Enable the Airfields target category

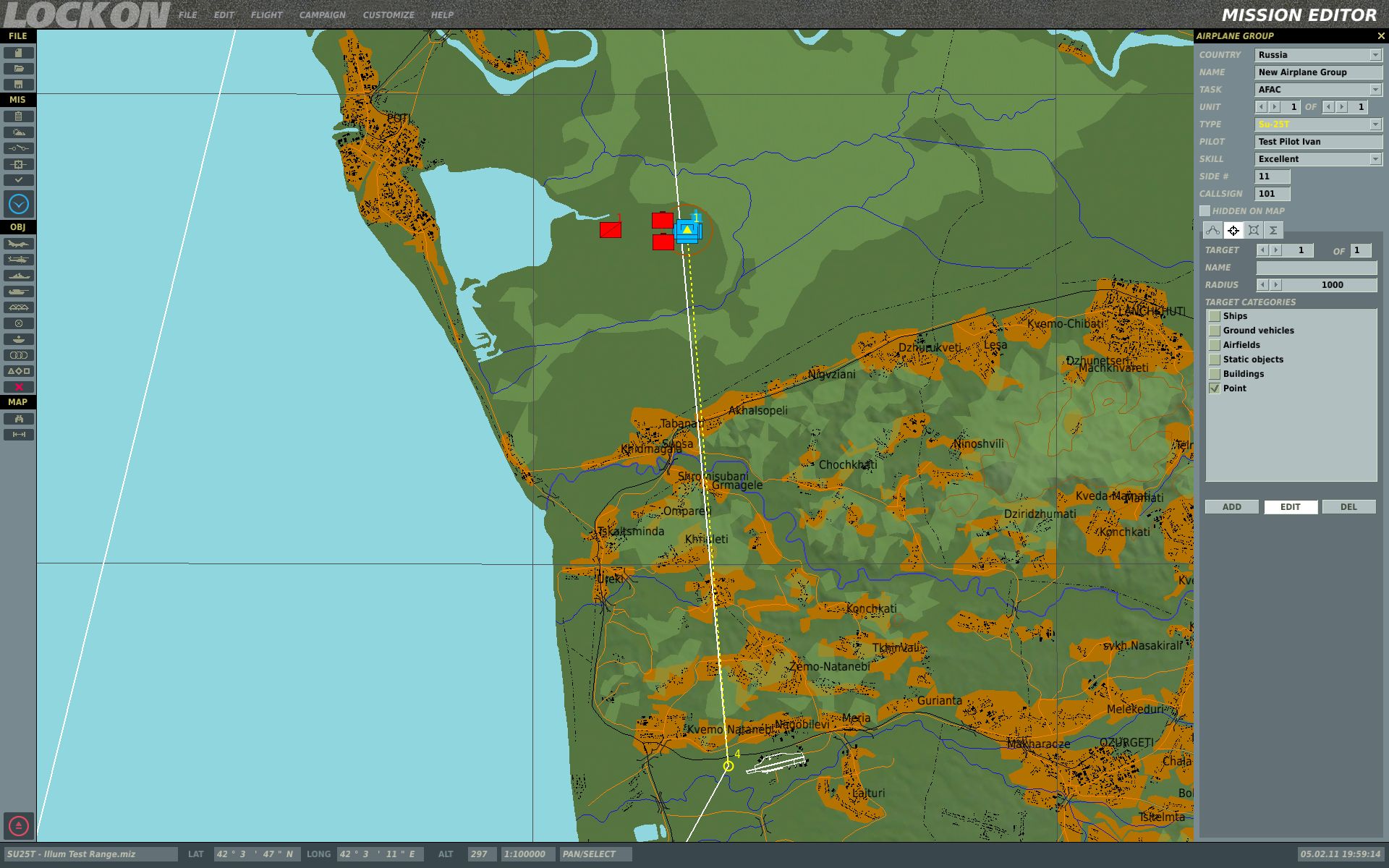coord(1215,345)
